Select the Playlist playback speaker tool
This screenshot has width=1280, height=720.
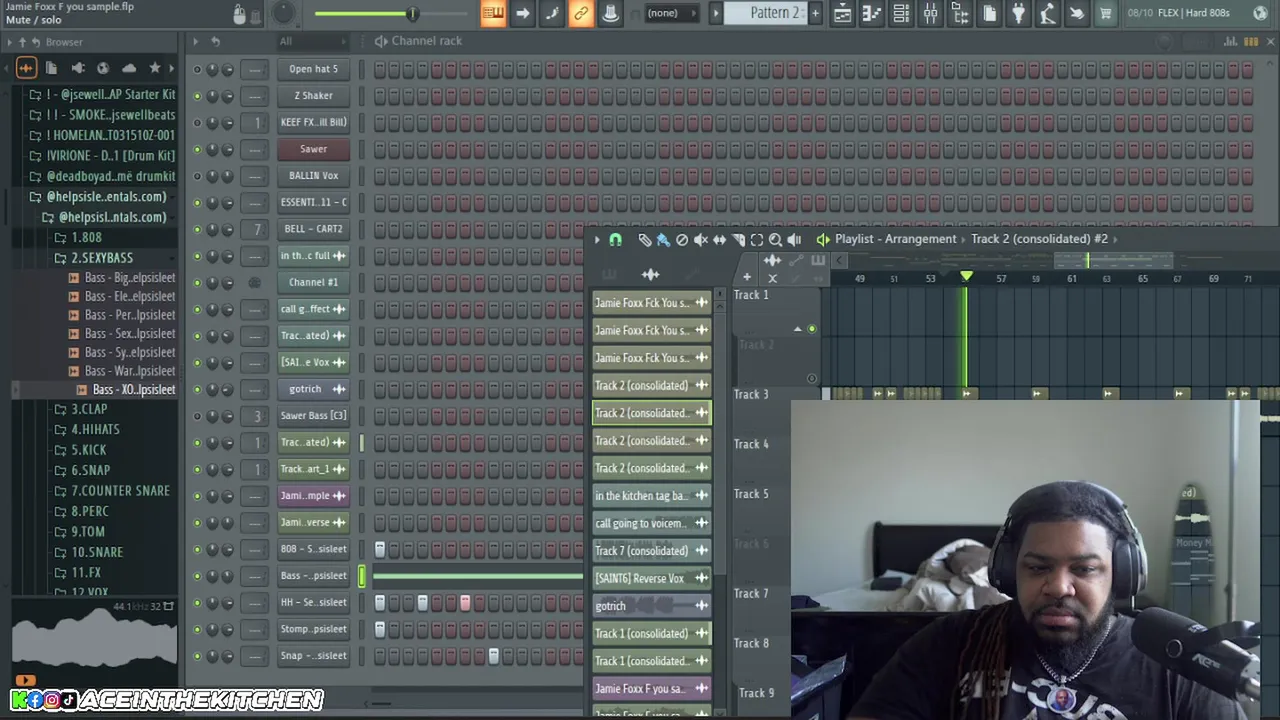[x=794, y=240]
